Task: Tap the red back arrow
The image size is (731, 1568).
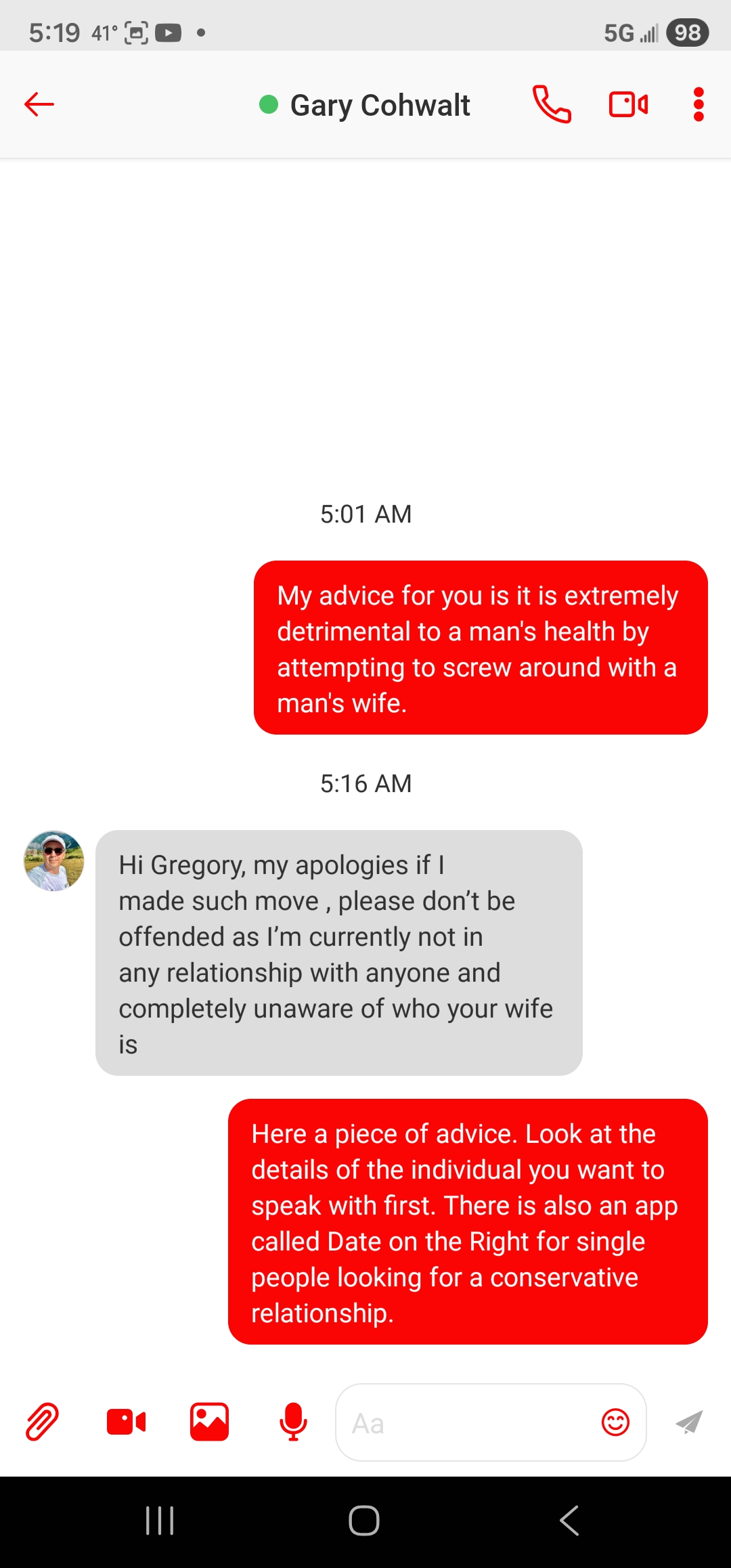Action: pos(39,104)
